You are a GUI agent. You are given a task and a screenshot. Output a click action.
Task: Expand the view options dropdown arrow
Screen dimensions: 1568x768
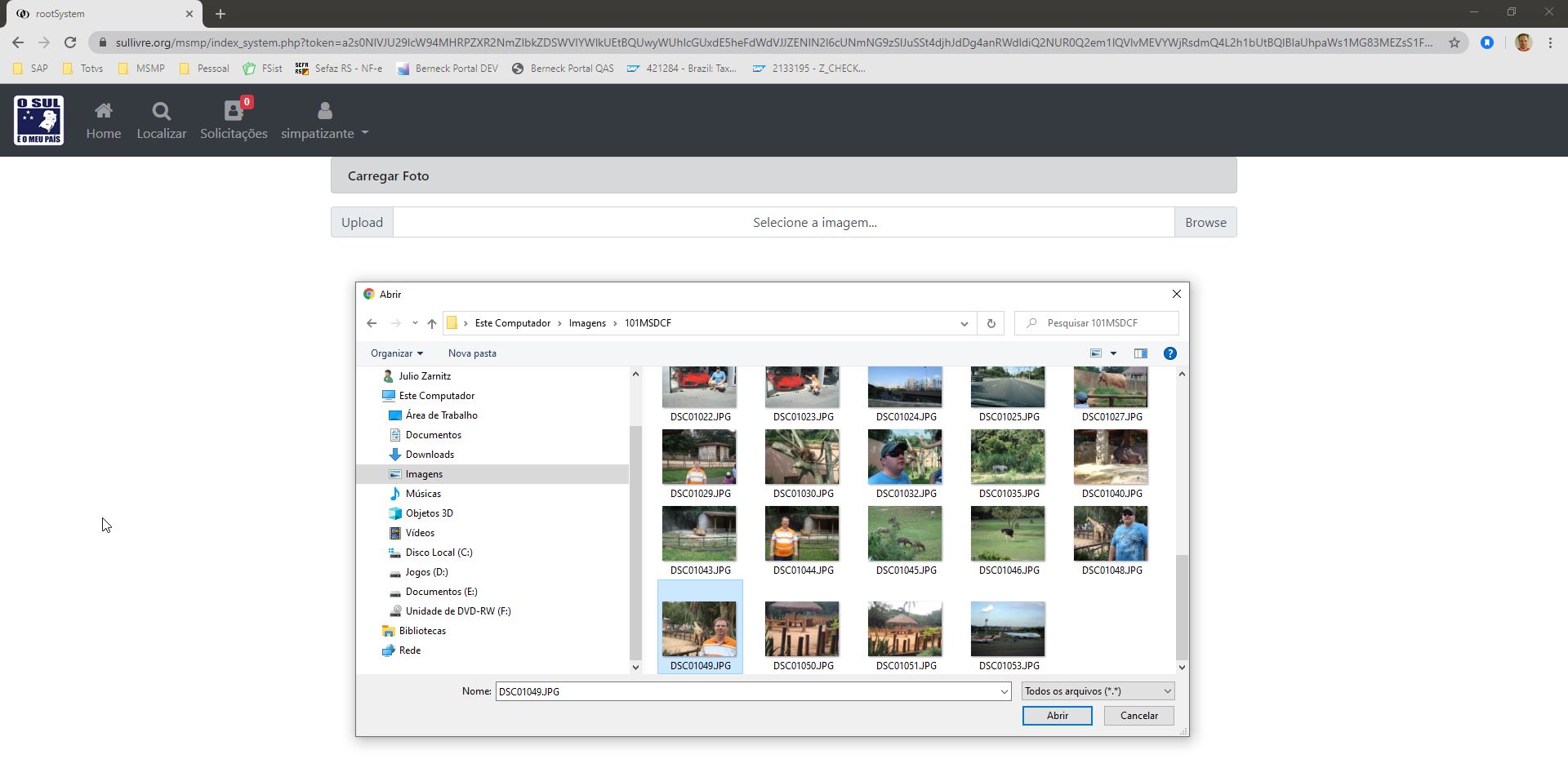(x=1113, y=353)
